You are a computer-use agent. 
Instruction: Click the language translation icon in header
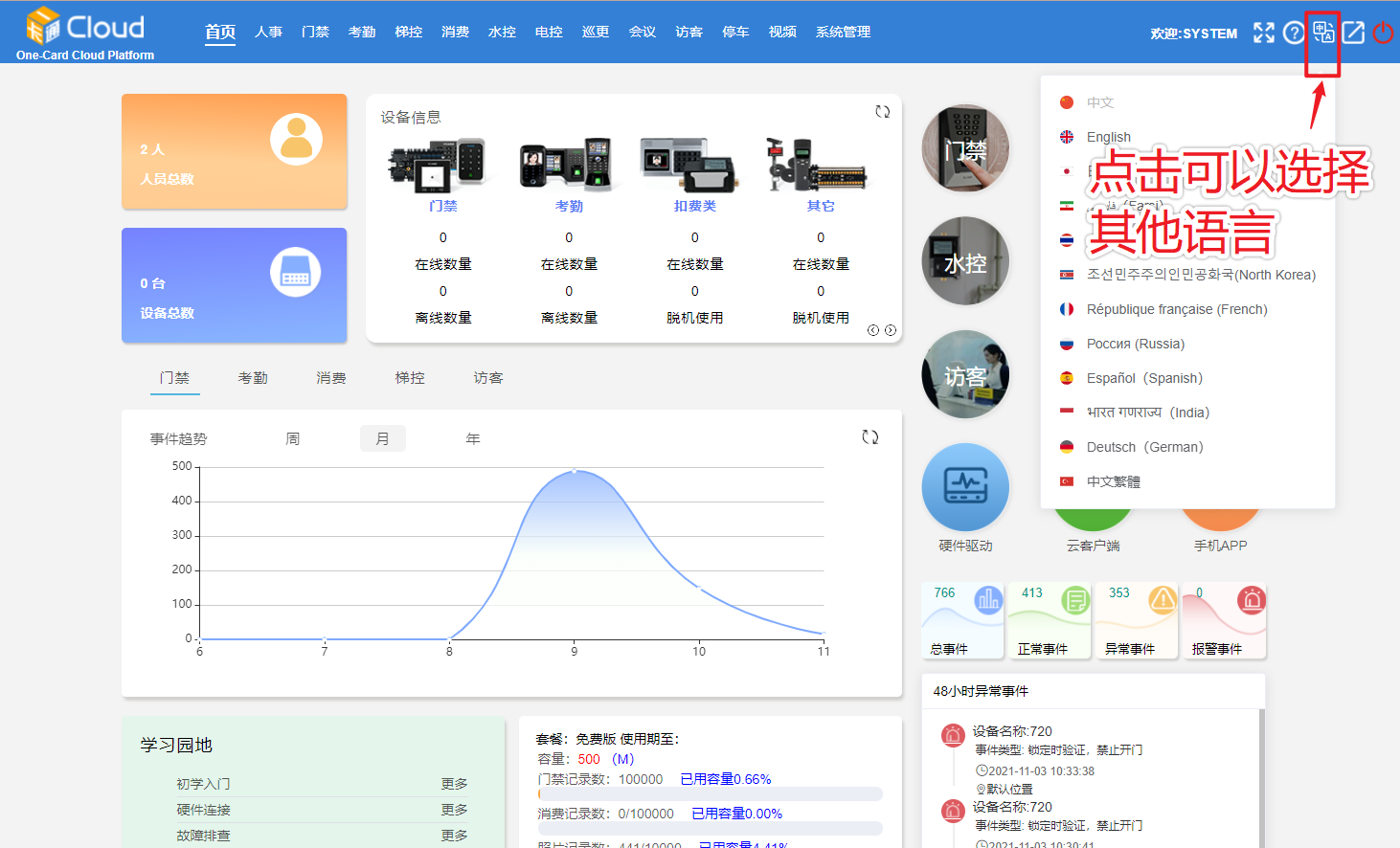[1322, 33]
